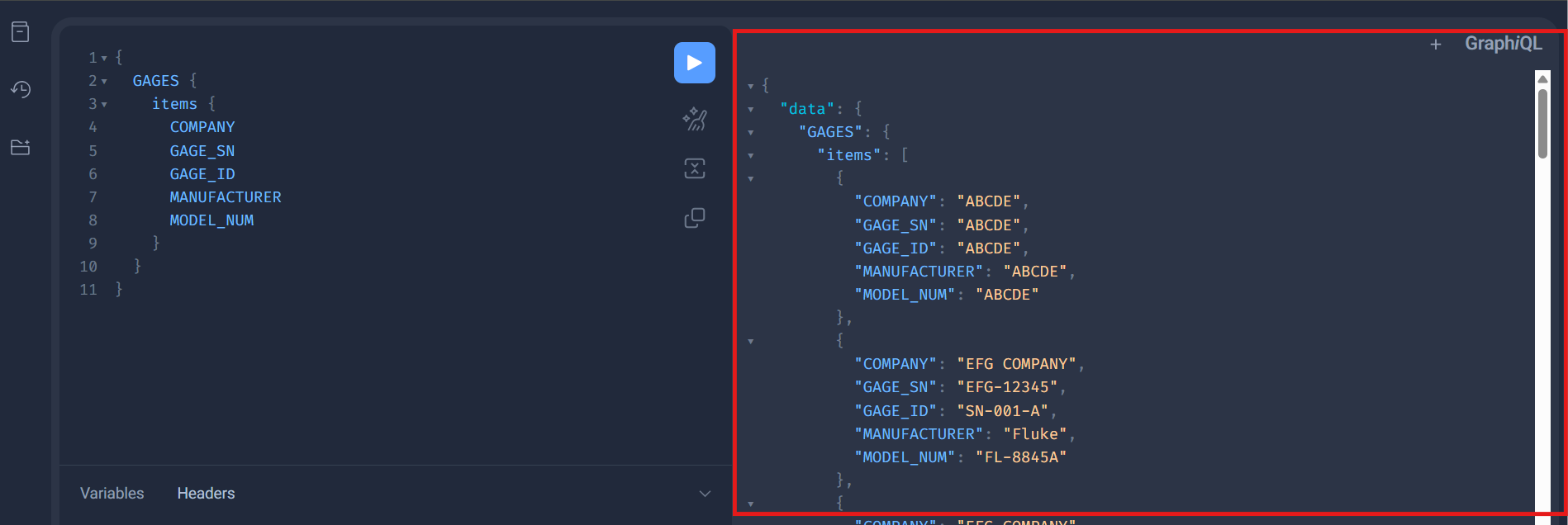Click the GAGE_SN field in the query
Image resolution: width=1568 pixels, height=525 pixels.
202,151
